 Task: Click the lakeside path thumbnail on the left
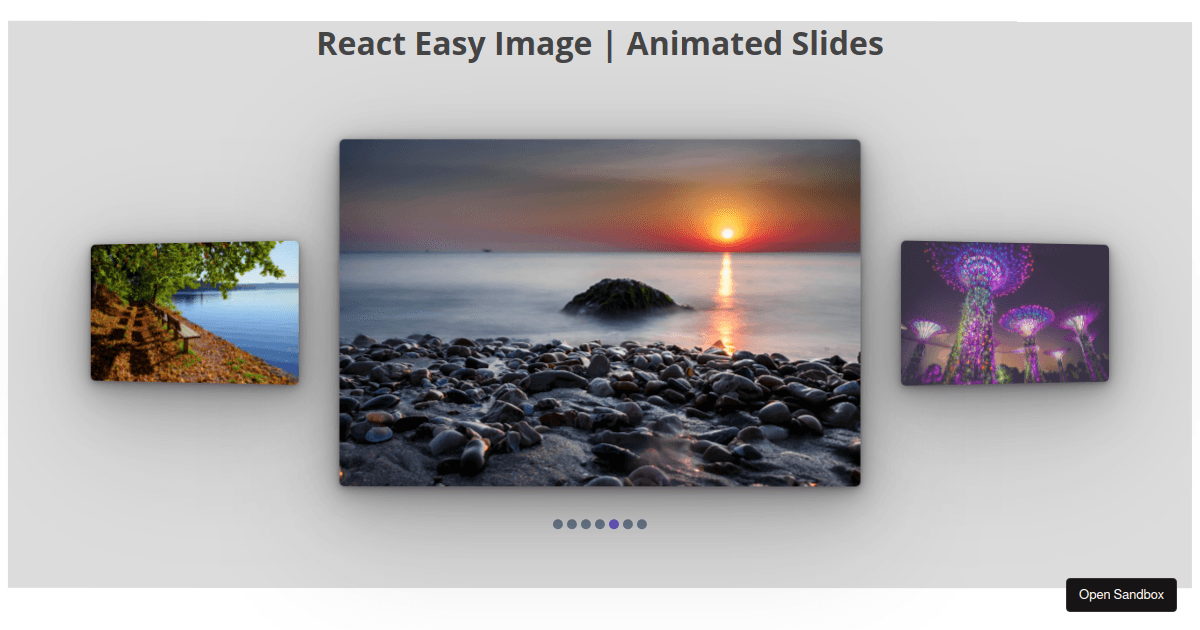coord(194,312)
